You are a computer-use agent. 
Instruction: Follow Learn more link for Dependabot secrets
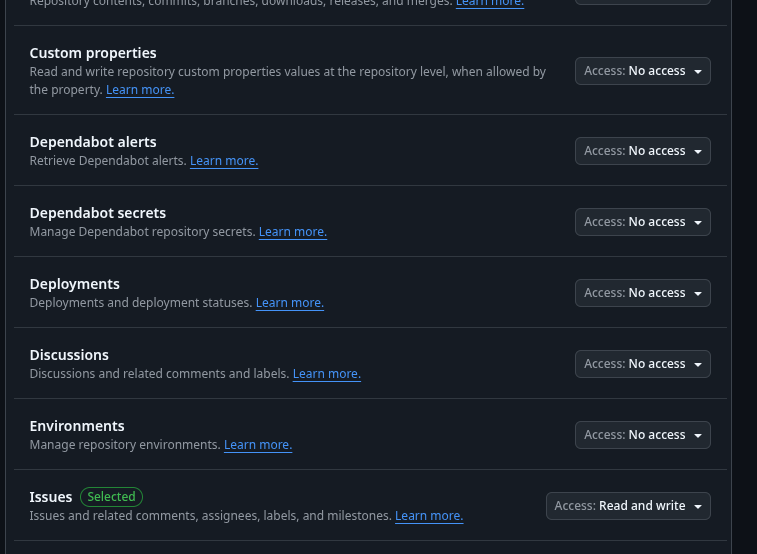point(293,232)
